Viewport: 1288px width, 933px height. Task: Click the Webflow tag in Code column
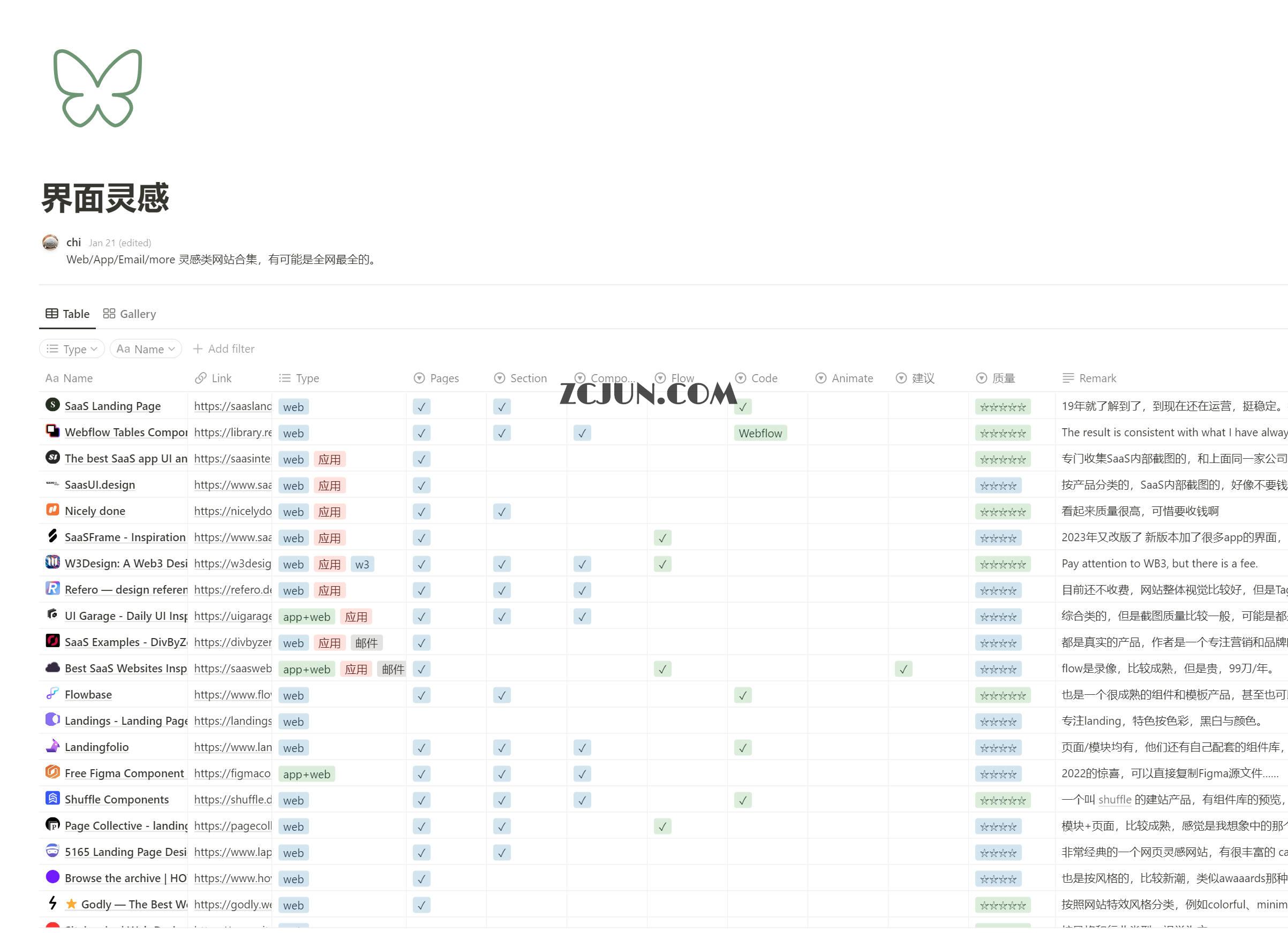point(760,433)
